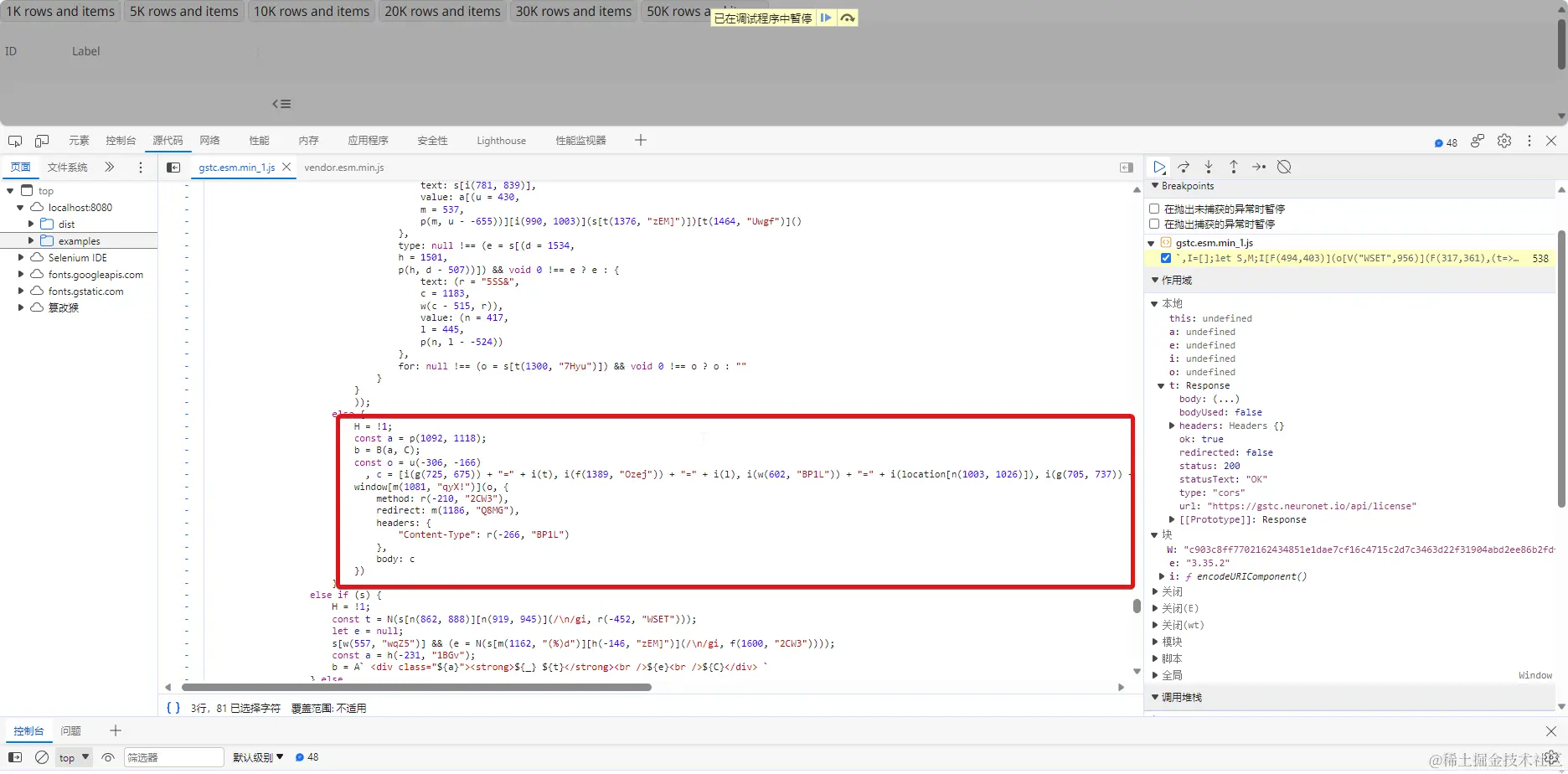Open the 默认级别 log level dropdown
Screen dimensions: 1568x774
(258, 757)
